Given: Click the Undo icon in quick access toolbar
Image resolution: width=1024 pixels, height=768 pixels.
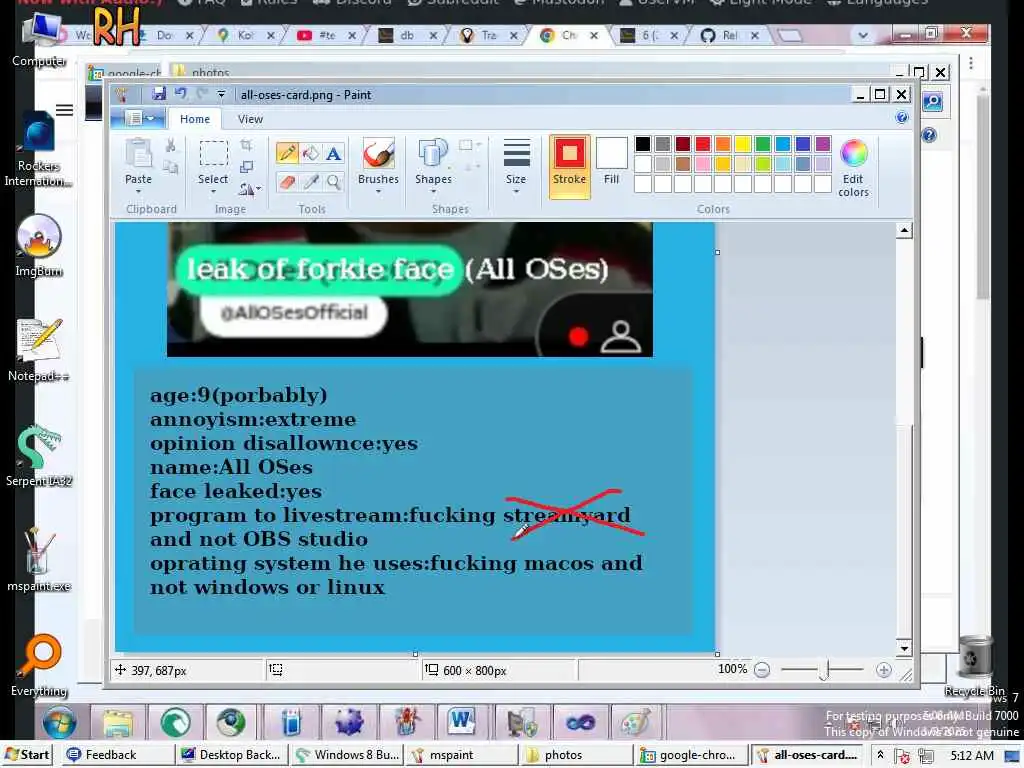Looking at the screenshot, I should 181,94.
